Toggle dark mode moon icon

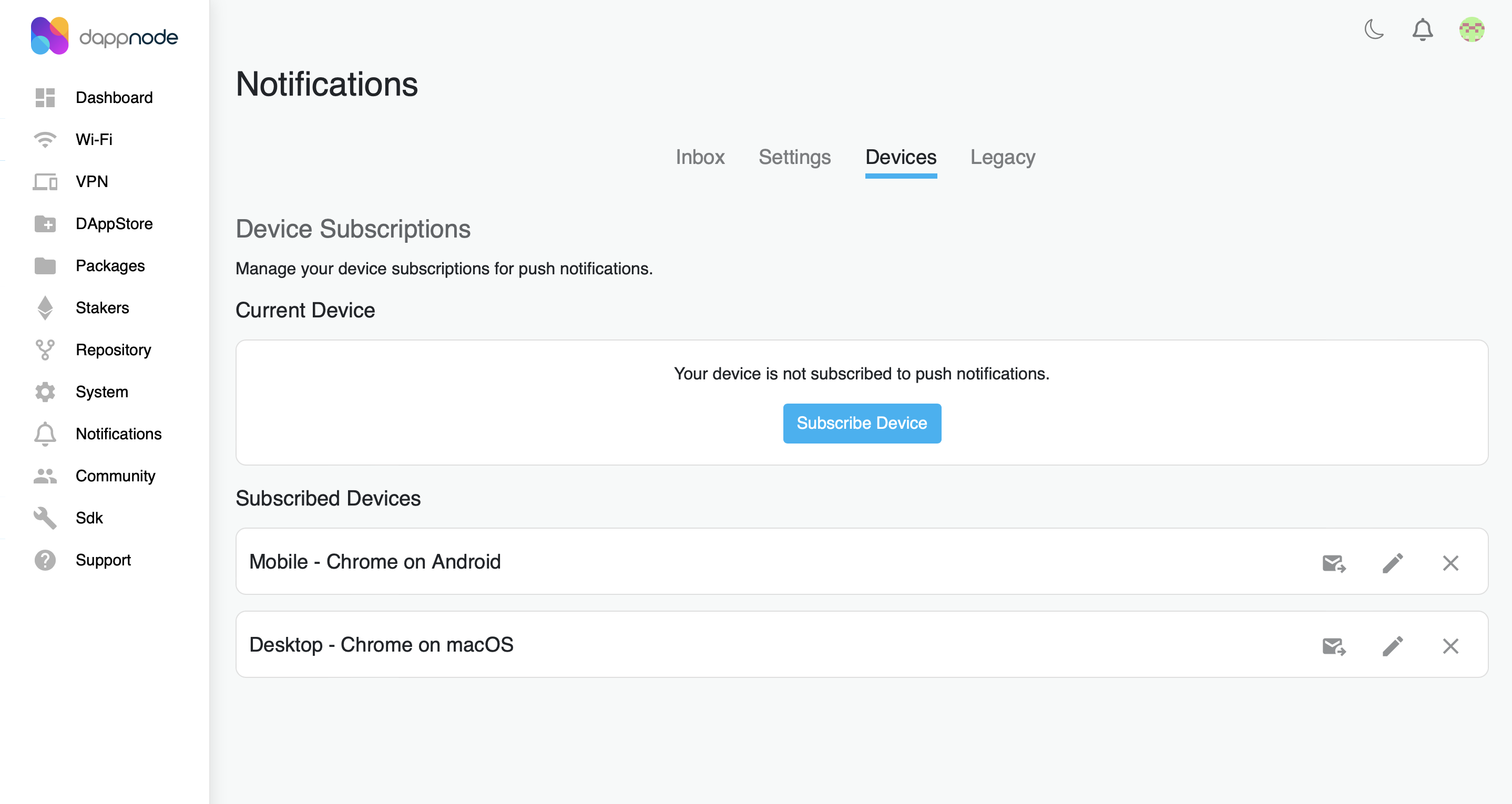point(1374,29)
